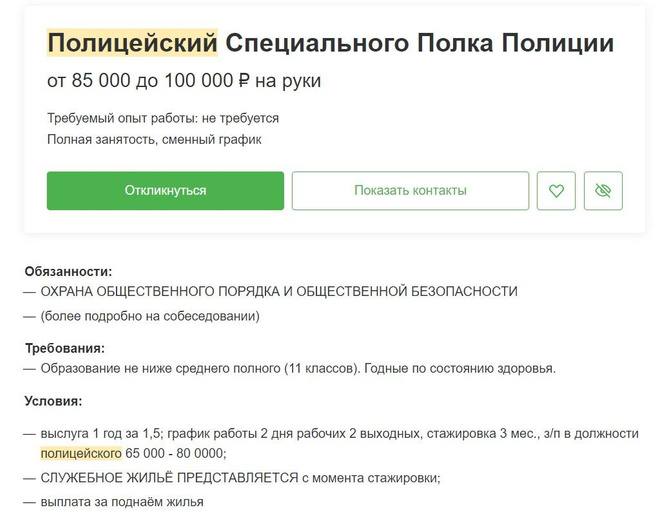Hide this vacancy using crossed-eye icon
The width and height of the screenshot is (656, 521).
point(603,191)
